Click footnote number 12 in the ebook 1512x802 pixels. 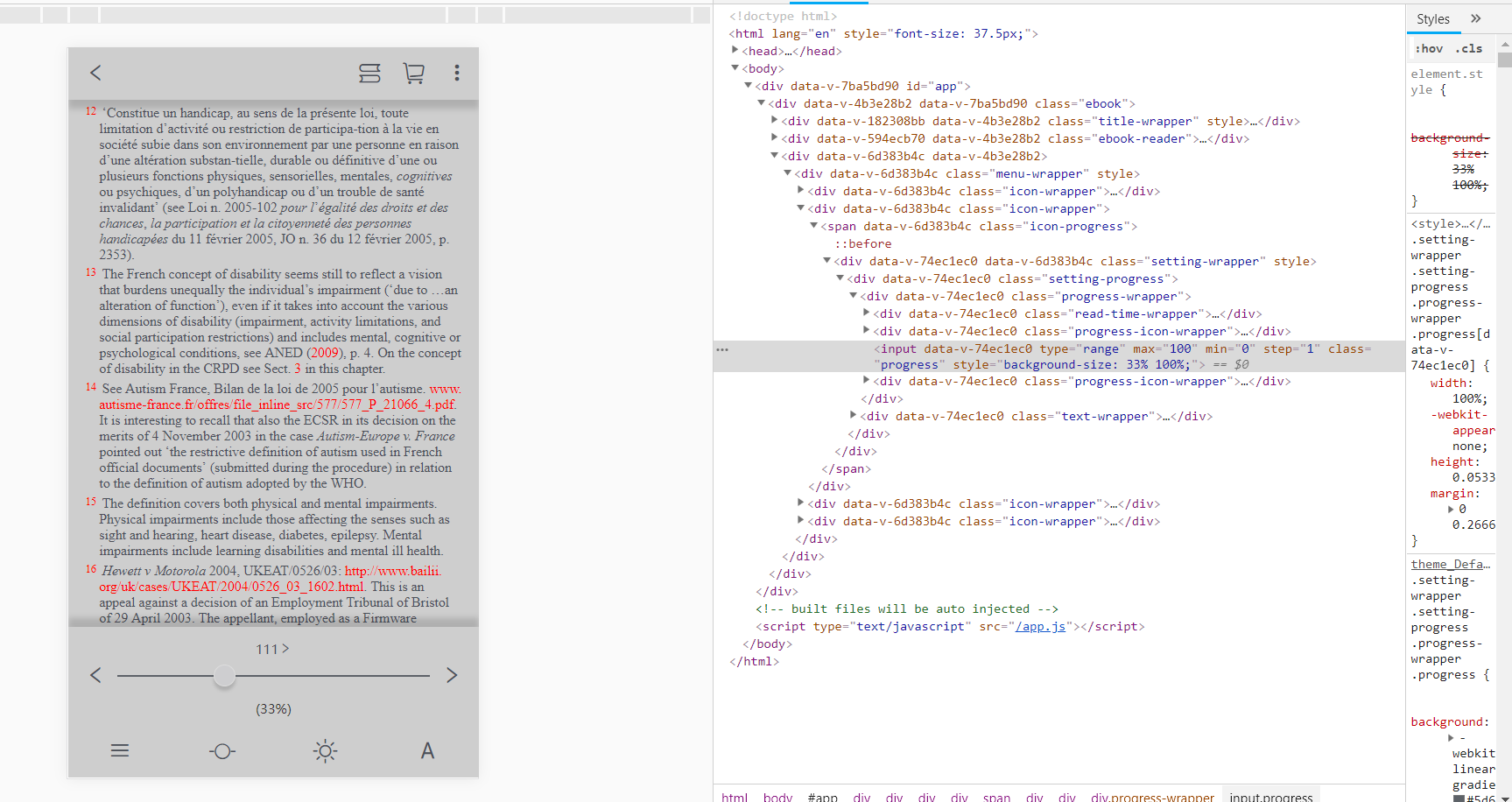(91, 111)
